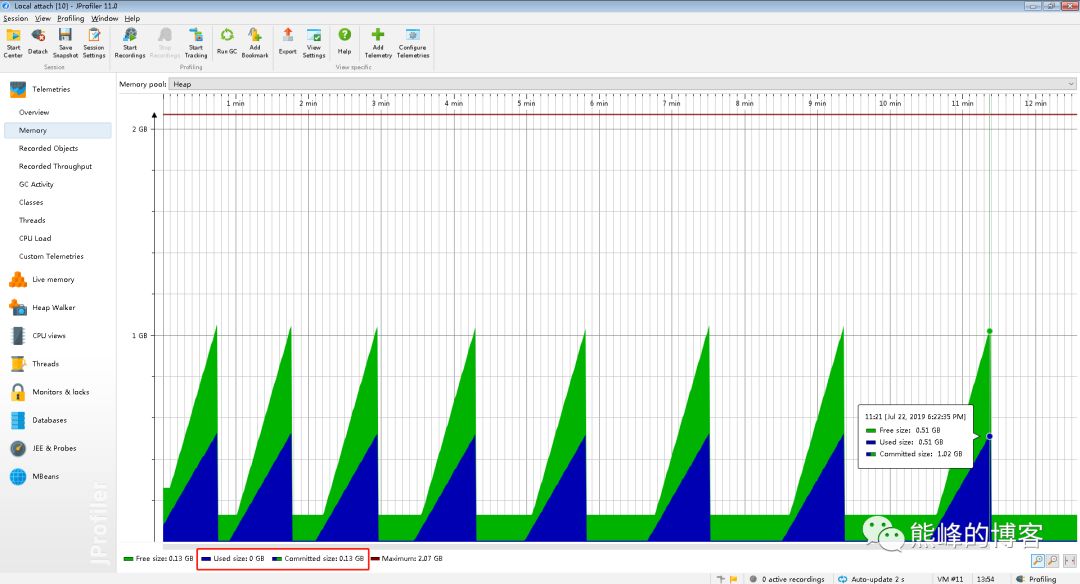Open the View menu
The width and height of the screenshot is (1080, 584).
[x=43, y=19]
